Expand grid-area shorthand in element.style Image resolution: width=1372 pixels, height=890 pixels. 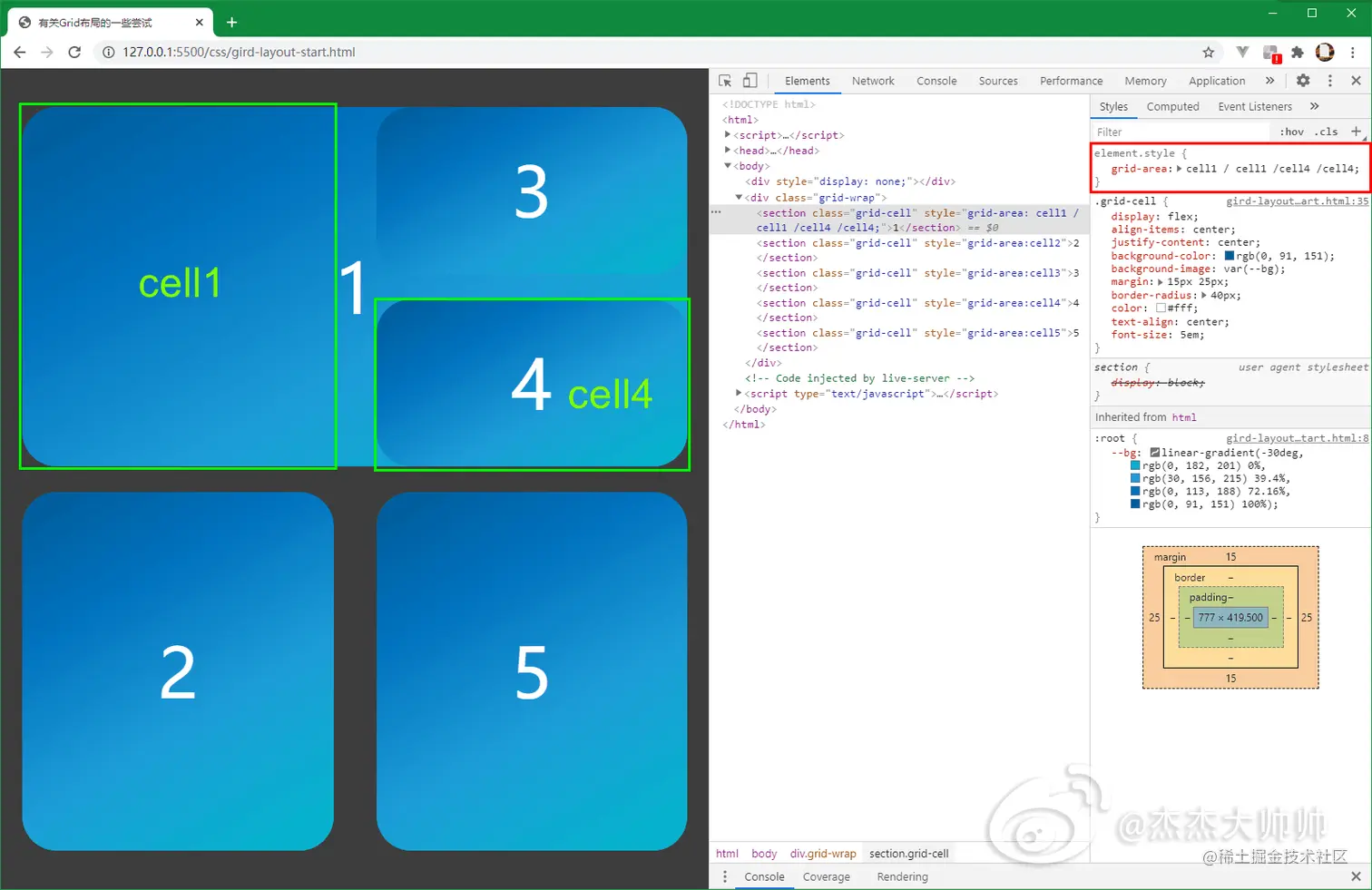(1180, 169)
